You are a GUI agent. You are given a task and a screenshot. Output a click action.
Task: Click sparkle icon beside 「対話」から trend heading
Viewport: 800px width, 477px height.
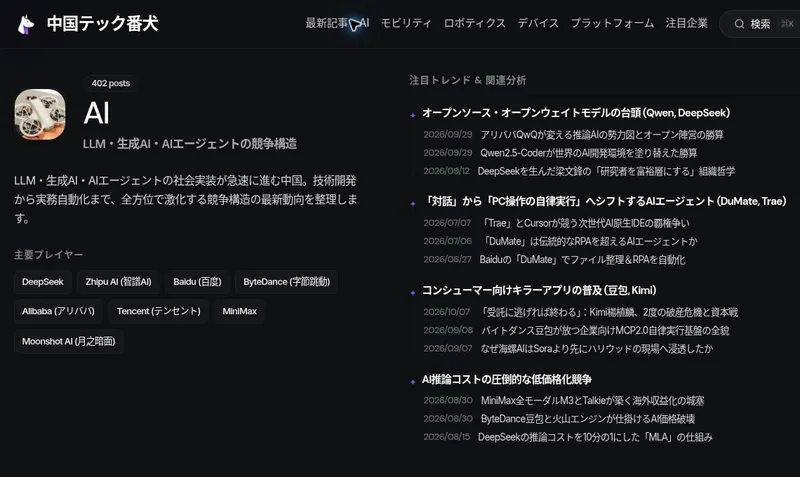coord(413,204)
